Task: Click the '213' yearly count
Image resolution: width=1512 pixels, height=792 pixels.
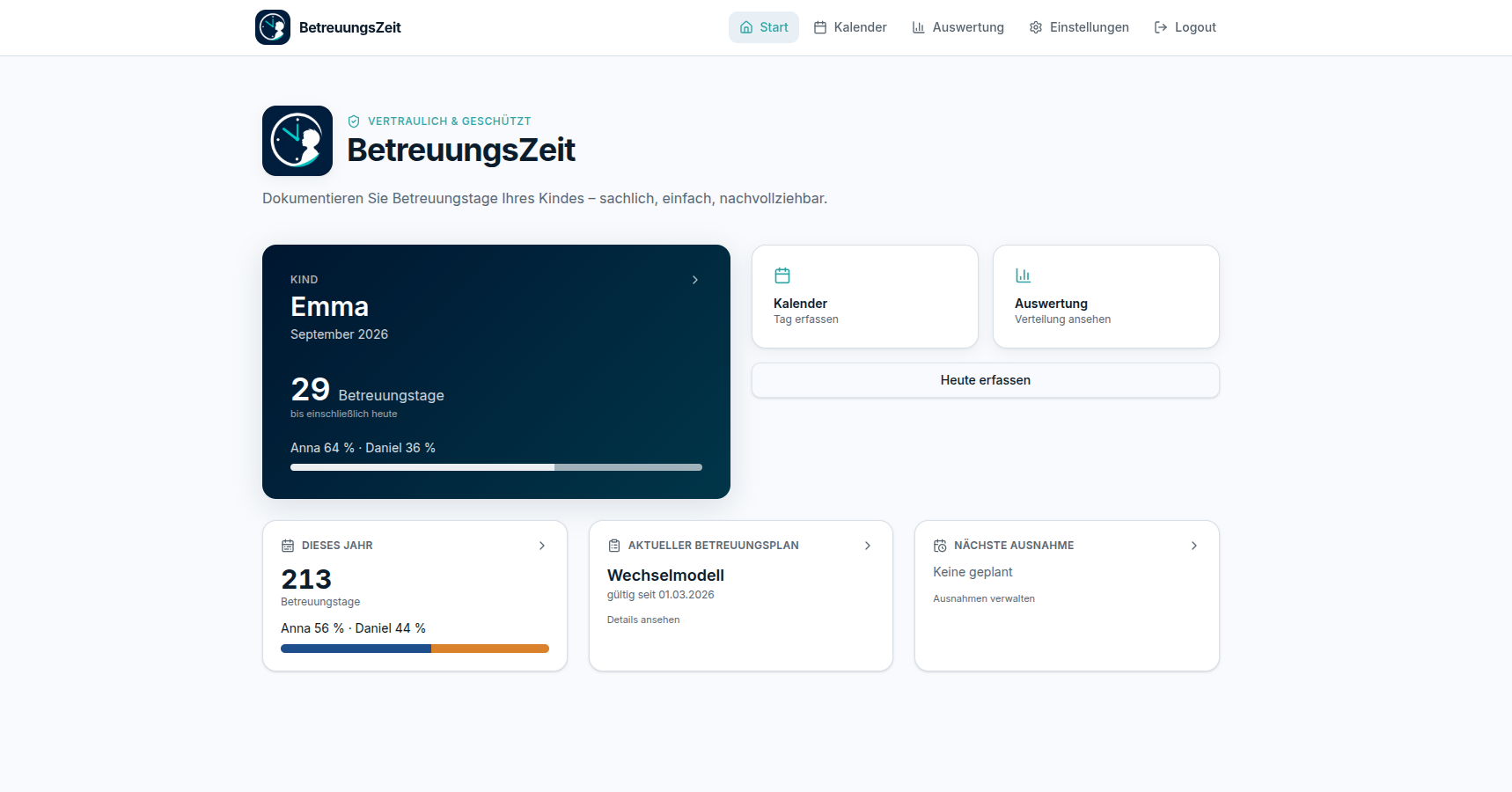Action: coord(306,579)
